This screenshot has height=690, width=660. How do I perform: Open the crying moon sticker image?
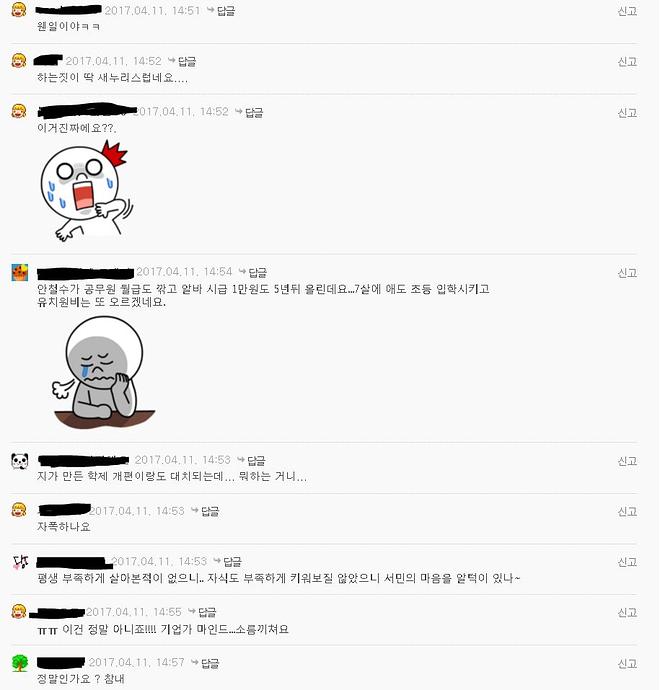[x=85, y=191]
